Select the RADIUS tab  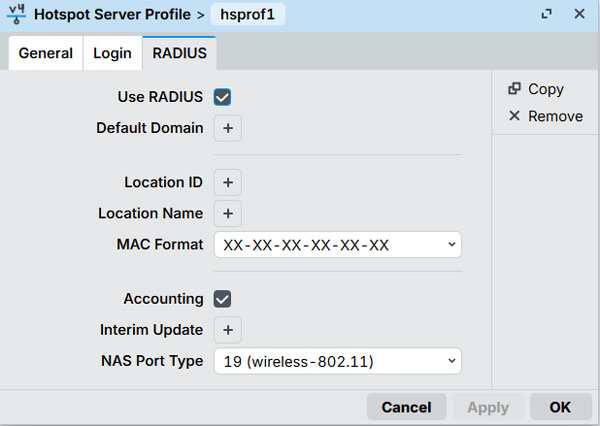click(180, 53)
